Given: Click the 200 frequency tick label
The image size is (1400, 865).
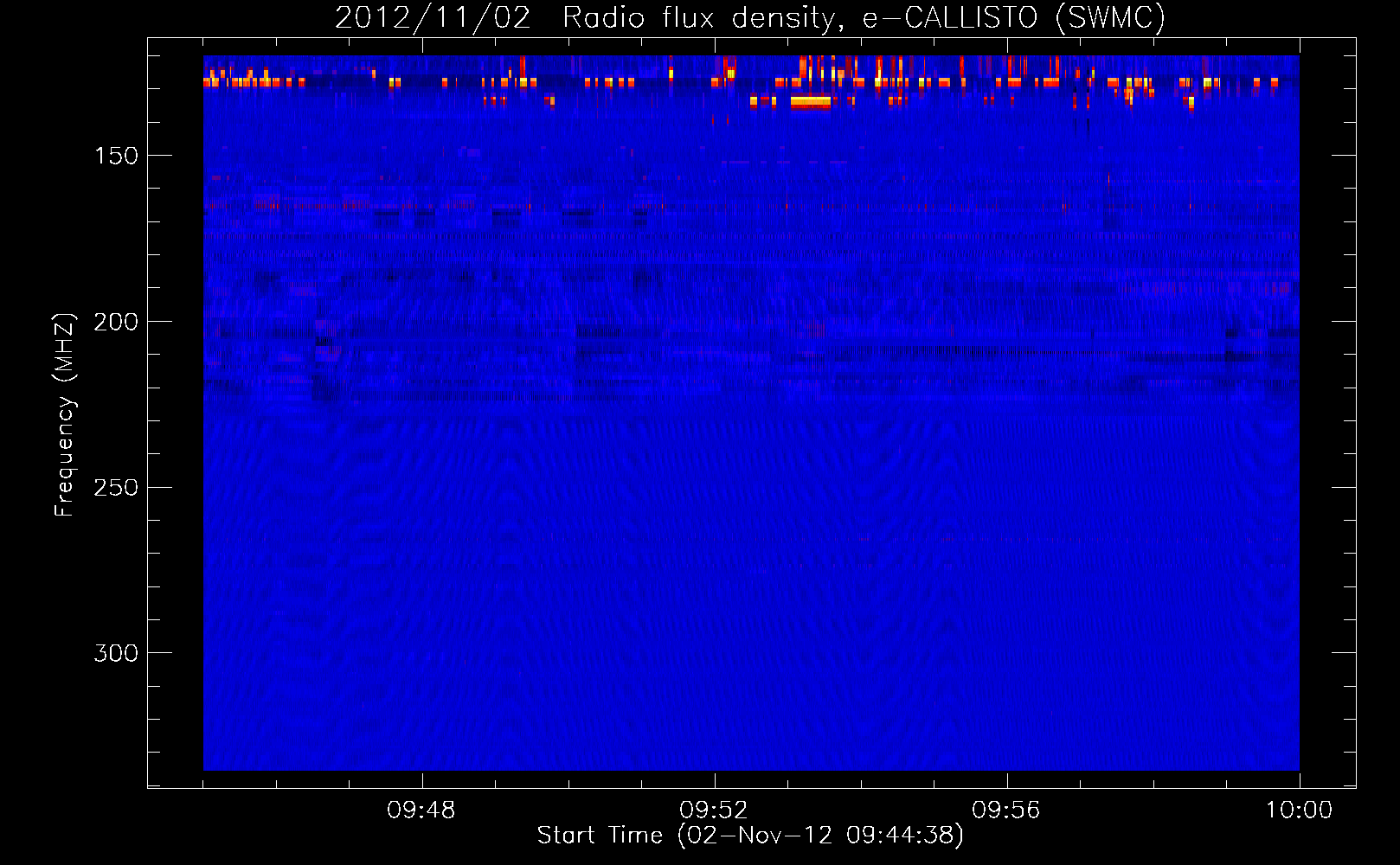Looking at the screenshot, I should click(x=116, y=322).
